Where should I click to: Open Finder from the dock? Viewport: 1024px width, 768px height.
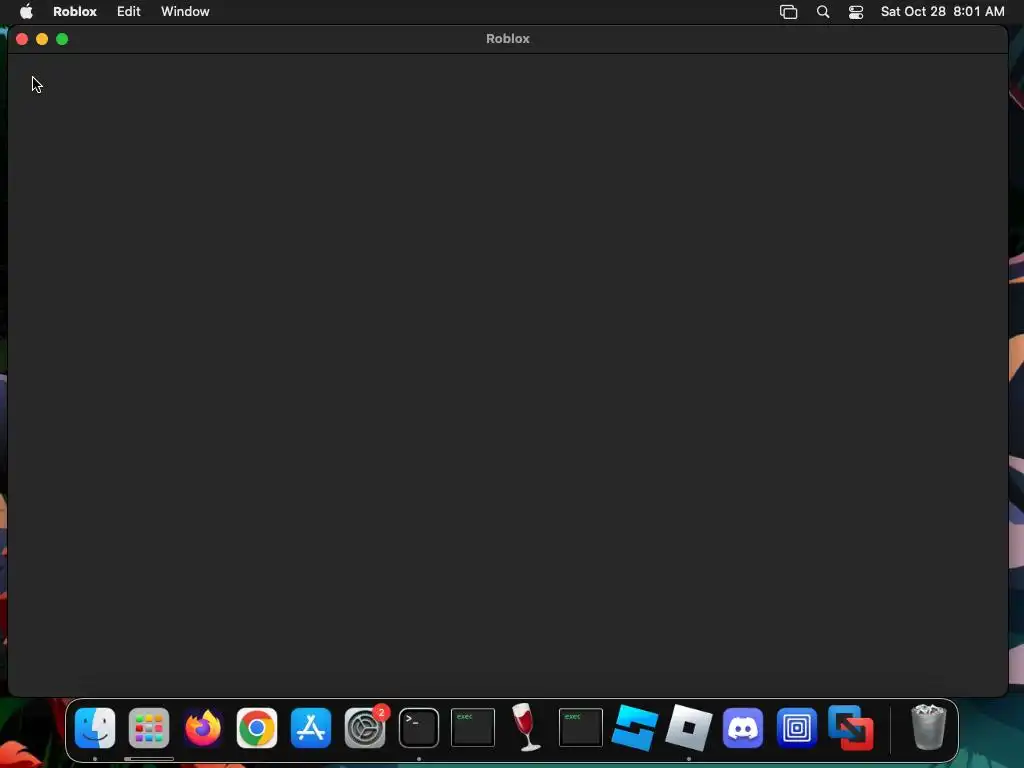pyautogui.click(x=95, y=728)
